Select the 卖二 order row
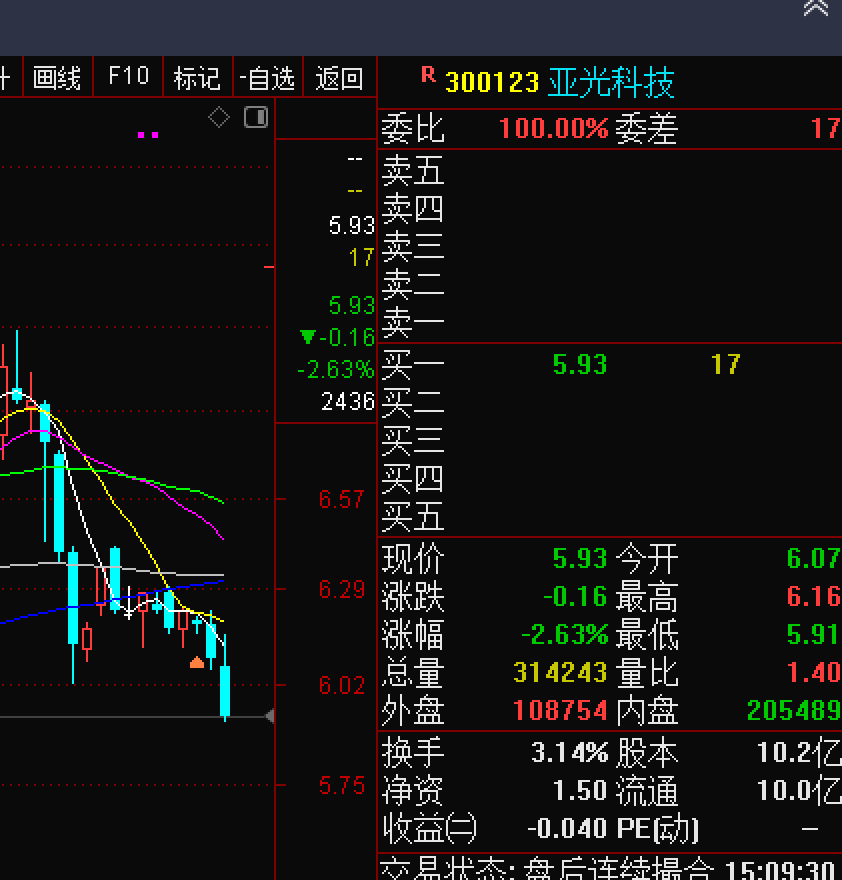 point(610,285)
